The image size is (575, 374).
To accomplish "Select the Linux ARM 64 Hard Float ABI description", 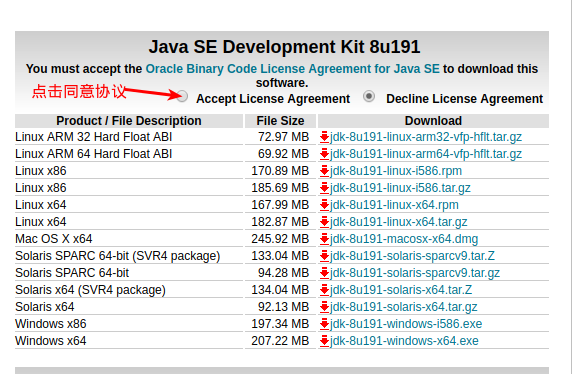I will click(94, 154).
